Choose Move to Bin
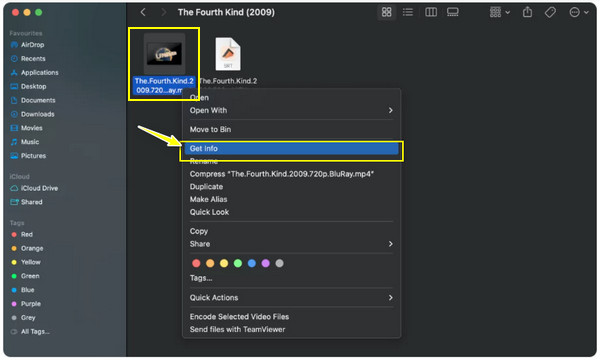Screen dimensions: 600x361 click(291, 129)
